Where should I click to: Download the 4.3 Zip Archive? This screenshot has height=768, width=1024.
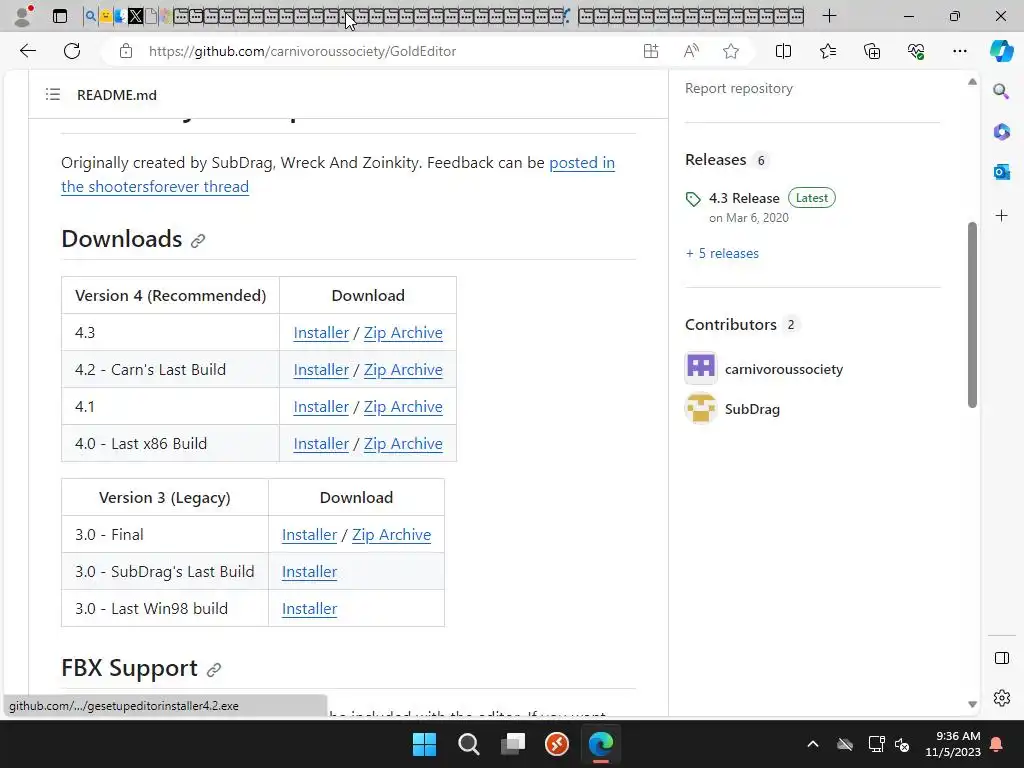(403, 332)
